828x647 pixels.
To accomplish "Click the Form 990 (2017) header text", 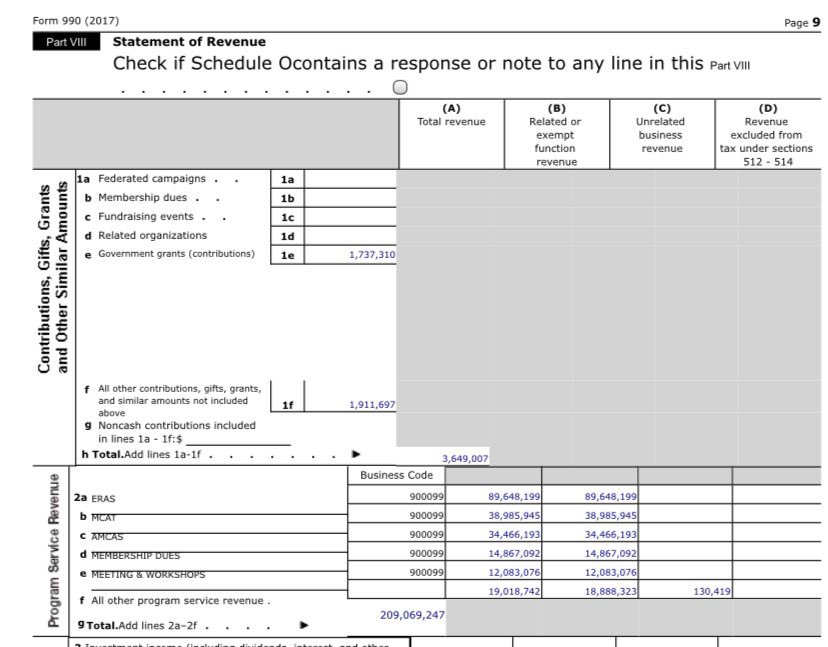I will (76, 21).
